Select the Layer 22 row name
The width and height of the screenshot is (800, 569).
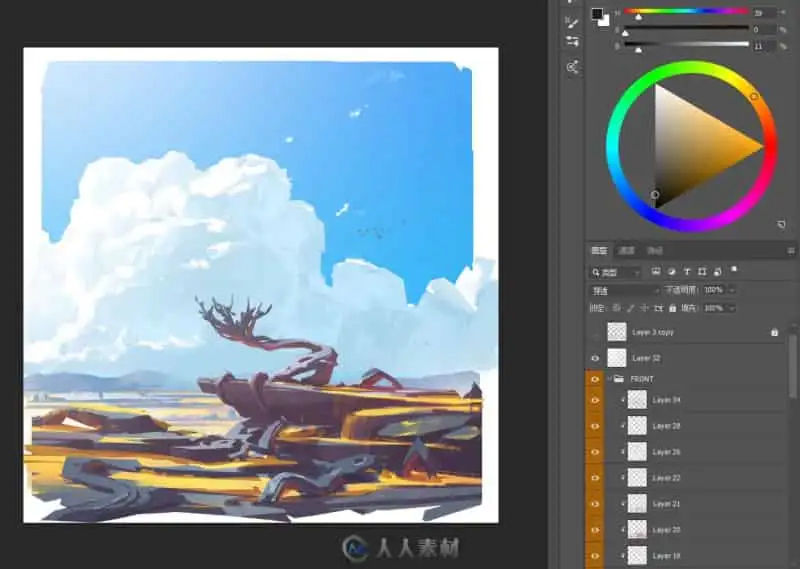point(666,478)
